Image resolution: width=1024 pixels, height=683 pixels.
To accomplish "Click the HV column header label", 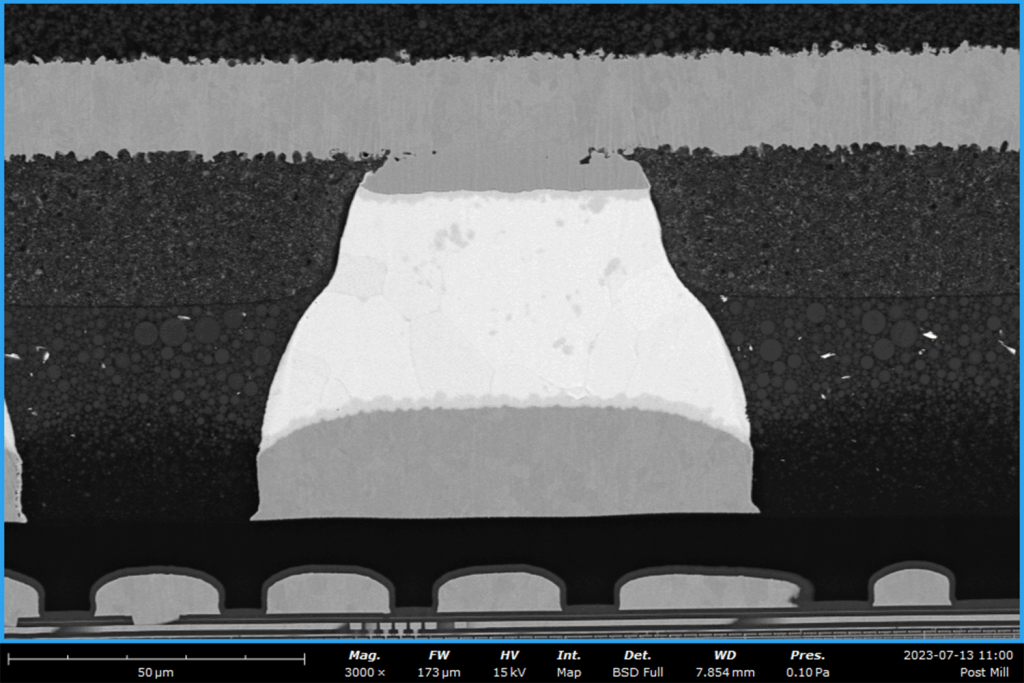I will pos(509,654).
